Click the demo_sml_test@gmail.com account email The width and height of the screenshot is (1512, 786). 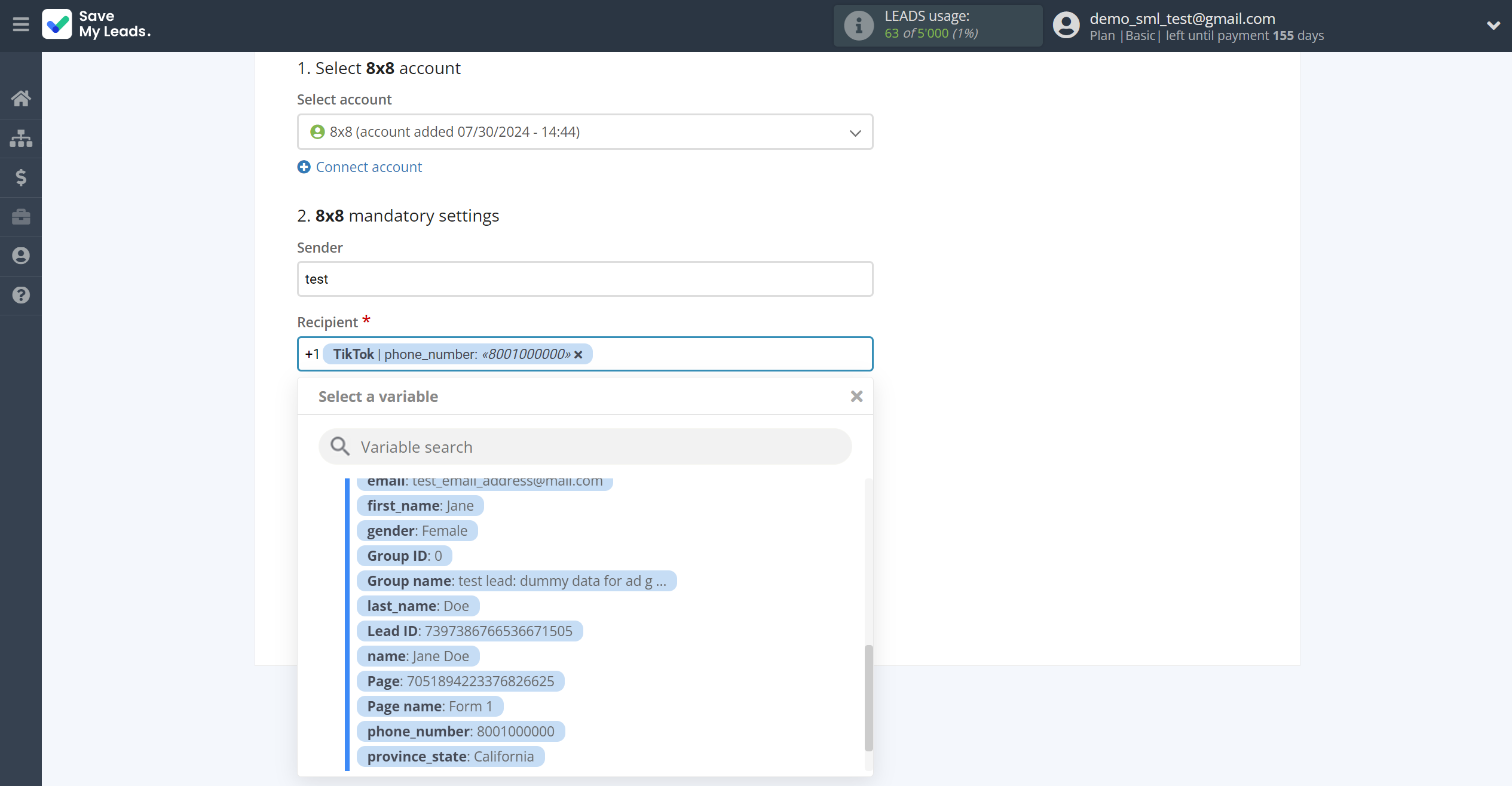1182,19
